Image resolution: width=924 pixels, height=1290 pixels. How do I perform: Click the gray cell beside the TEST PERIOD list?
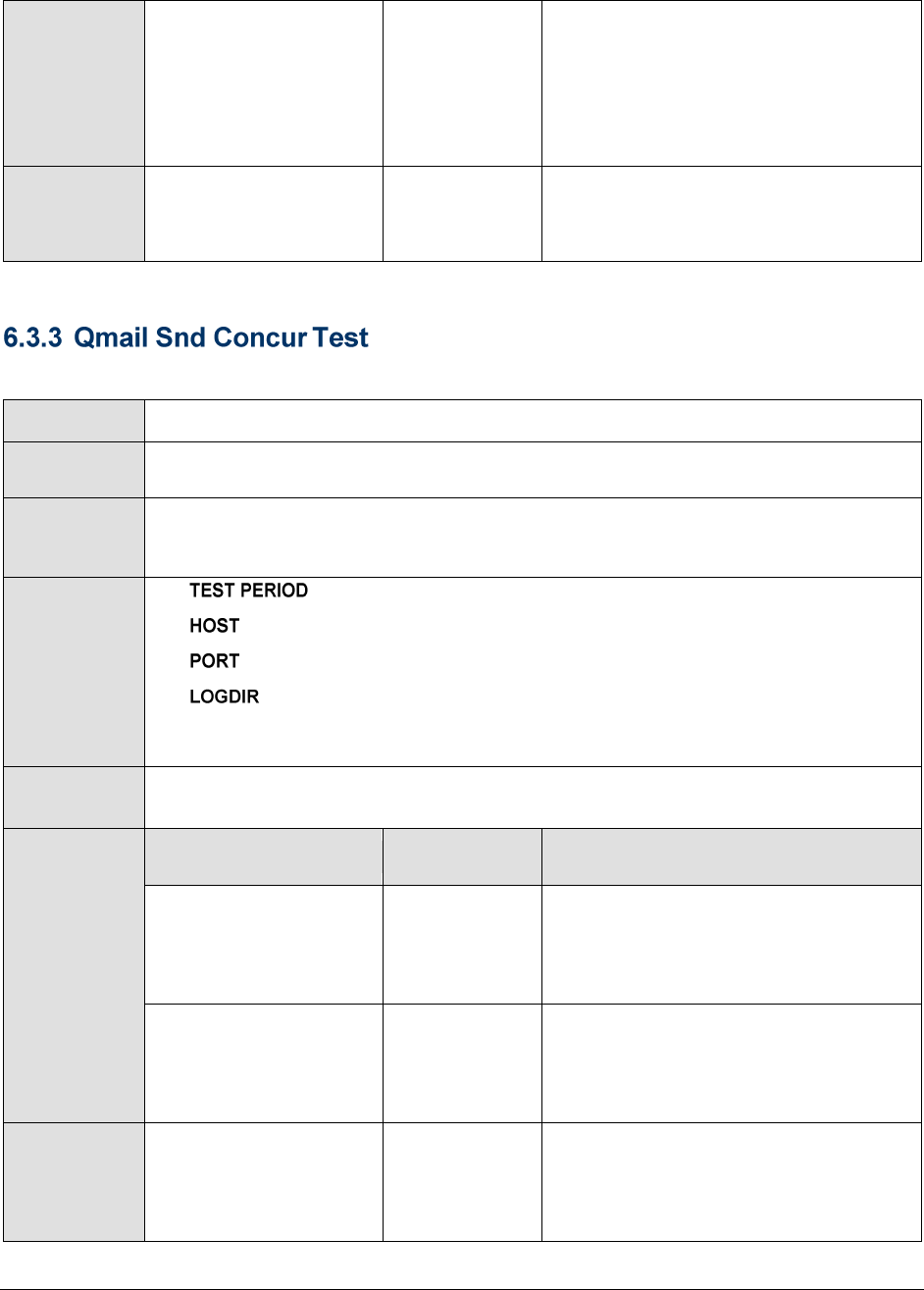[74, 671]
